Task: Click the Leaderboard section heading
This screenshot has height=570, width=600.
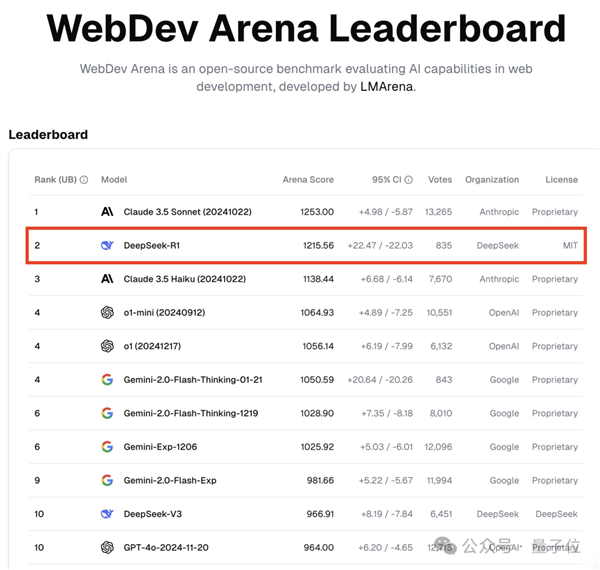Action: tap(48, 134)
